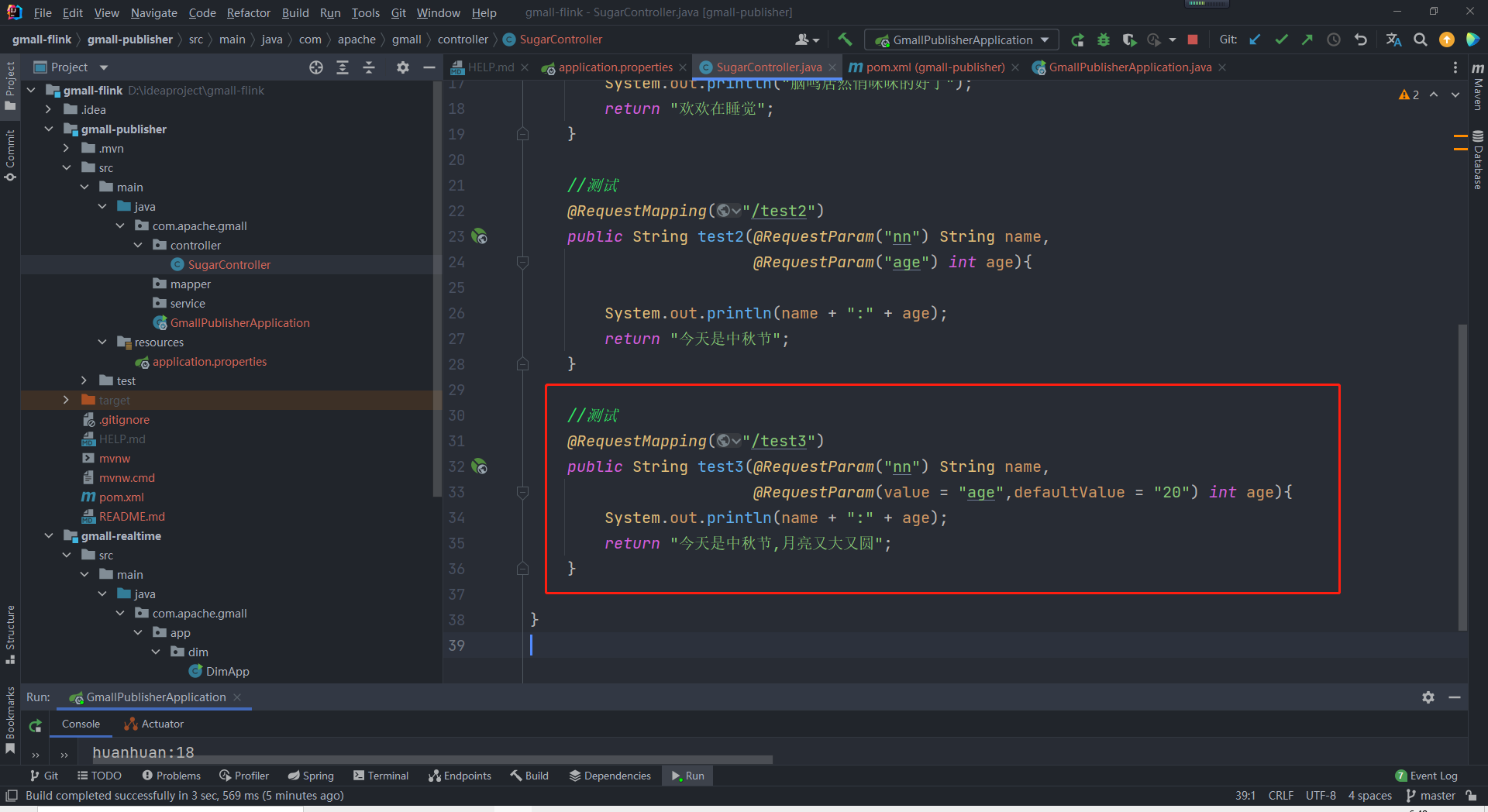Click the editor vertical scrollbar

[x=1462, y=477]
